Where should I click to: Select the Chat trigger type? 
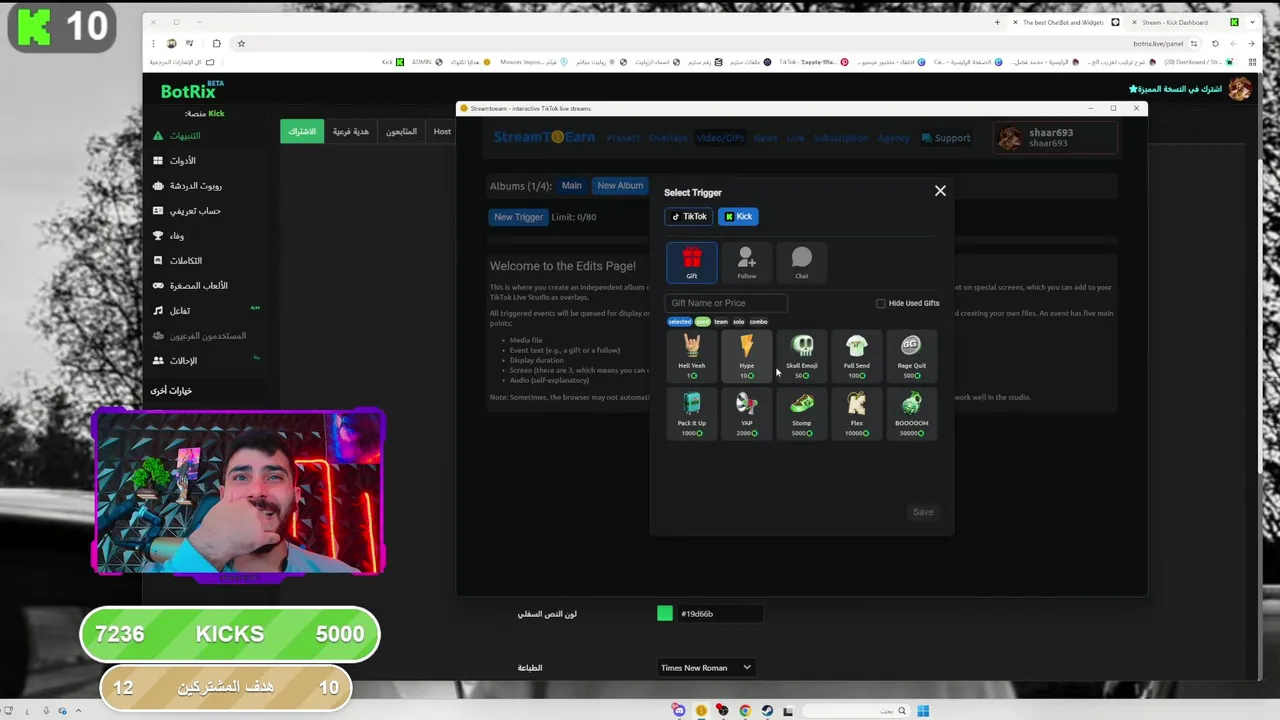[801, 262]
